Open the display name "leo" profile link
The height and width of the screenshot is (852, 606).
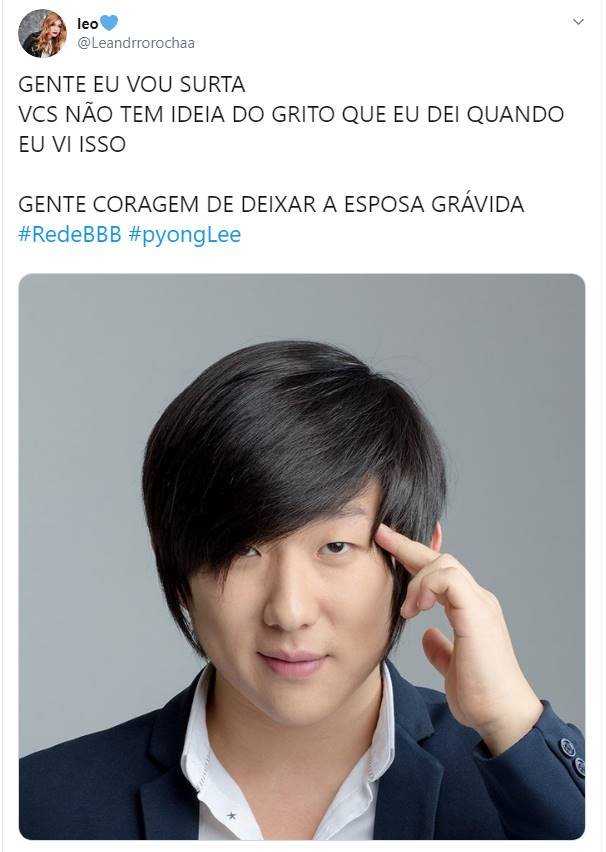pyautogui.click(x=88, y=23)
